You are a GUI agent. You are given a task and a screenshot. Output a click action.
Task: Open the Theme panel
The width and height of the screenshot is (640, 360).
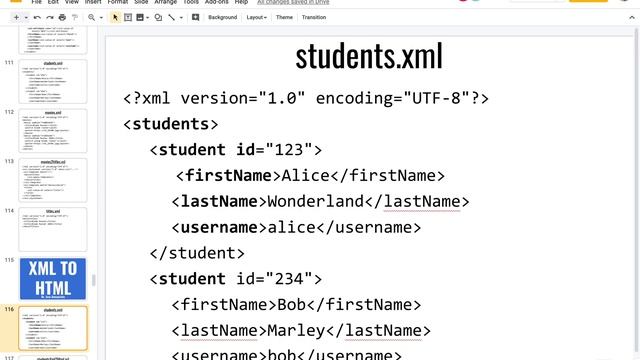[x=284, y=18]
